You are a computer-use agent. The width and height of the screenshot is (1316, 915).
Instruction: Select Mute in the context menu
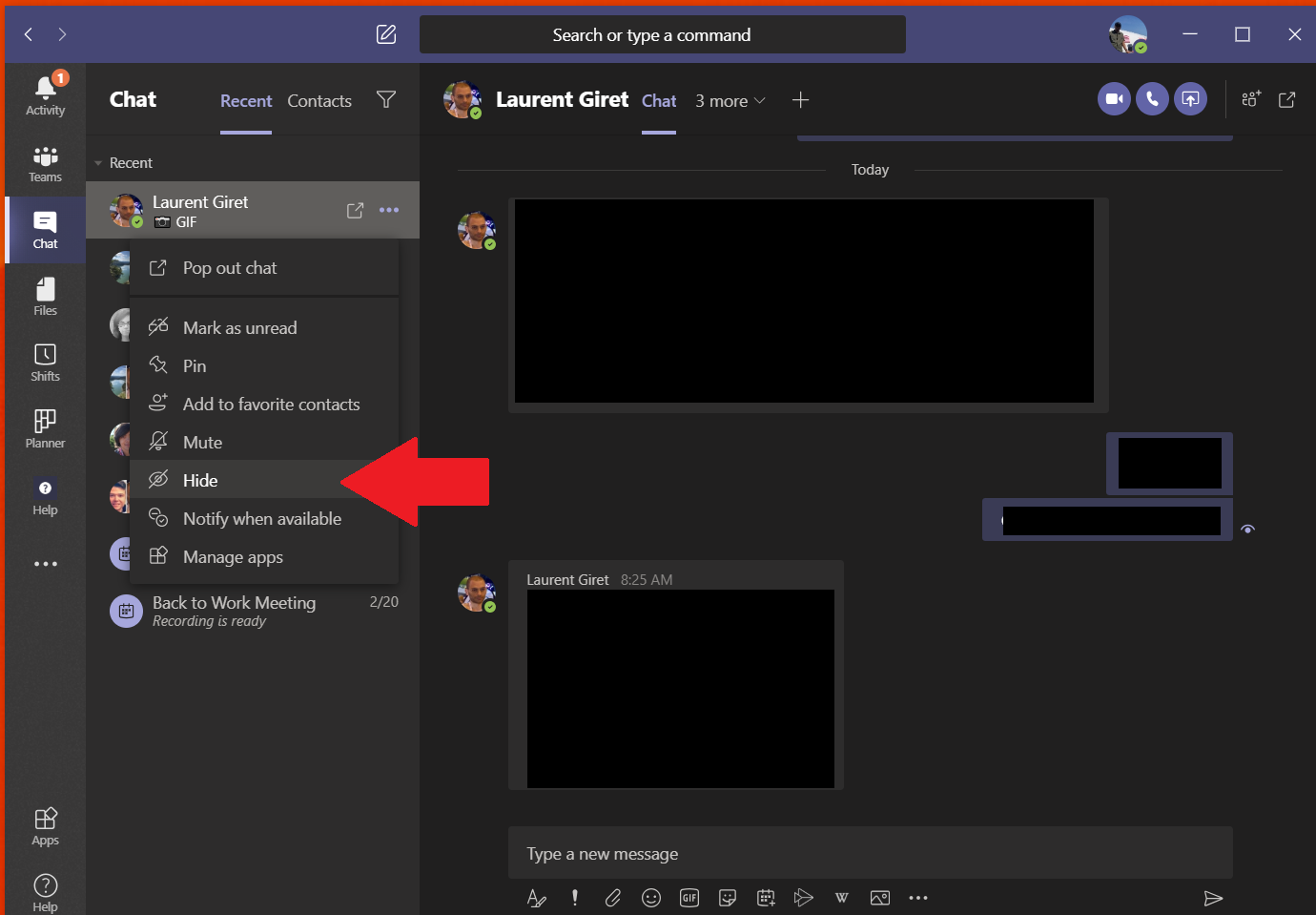point(264,442)
